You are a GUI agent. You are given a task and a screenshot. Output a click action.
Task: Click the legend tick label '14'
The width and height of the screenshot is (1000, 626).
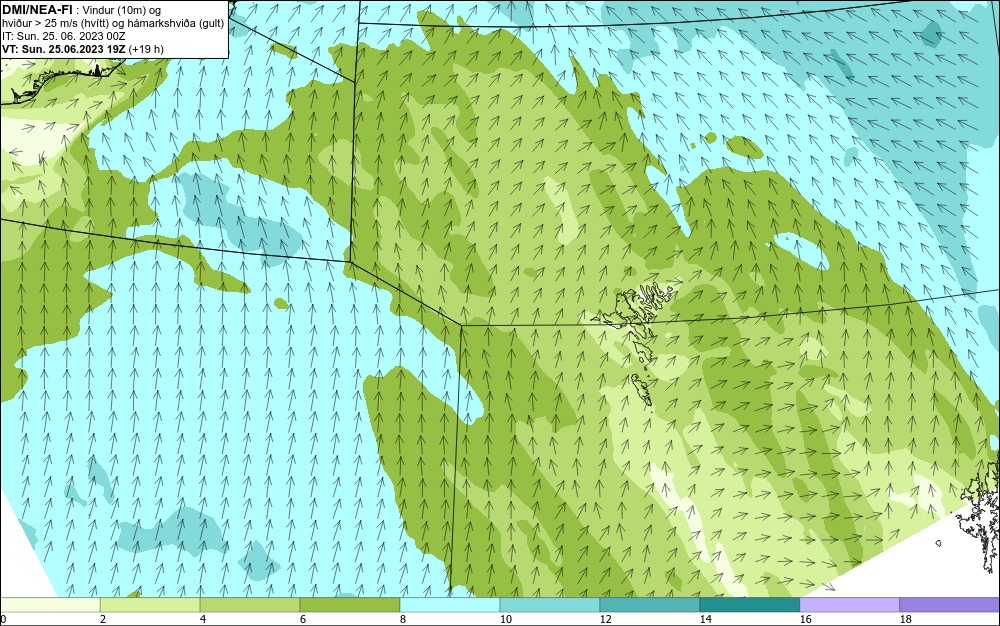[x=705, y=619]
